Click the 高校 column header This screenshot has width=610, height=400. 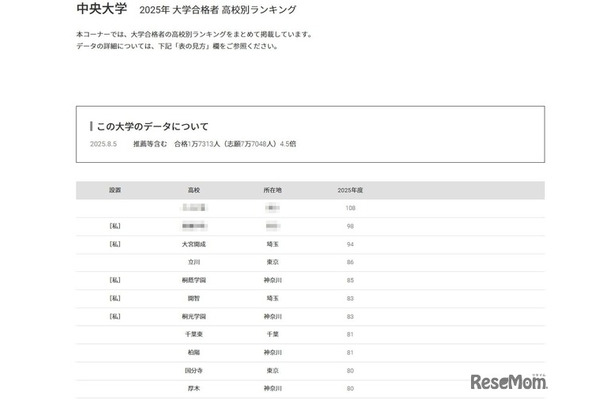(x=194, y=190)
